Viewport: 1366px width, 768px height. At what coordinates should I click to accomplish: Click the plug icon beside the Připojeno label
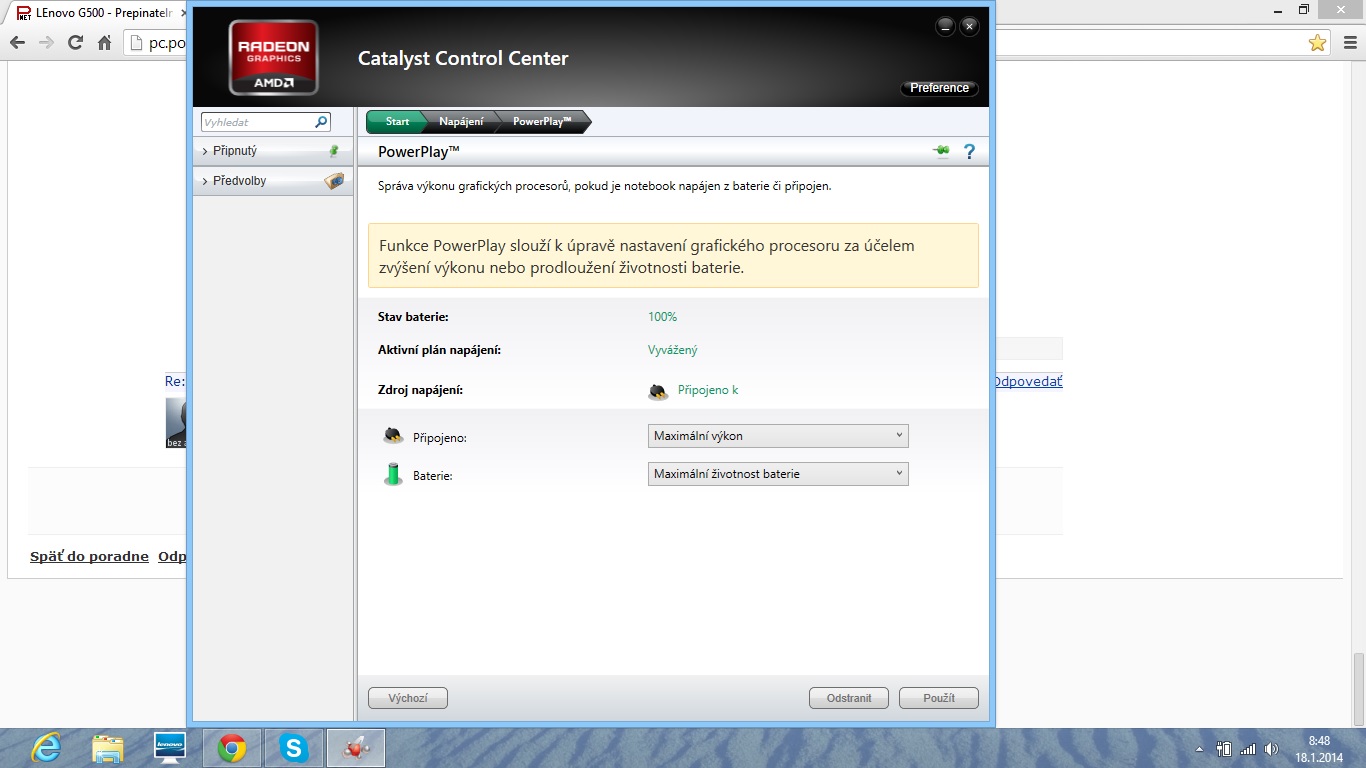(x=393, y=436)
